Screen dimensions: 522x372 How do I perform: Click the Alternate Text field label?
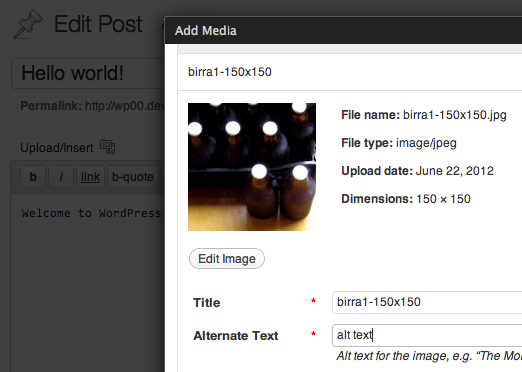click(236, 336)
